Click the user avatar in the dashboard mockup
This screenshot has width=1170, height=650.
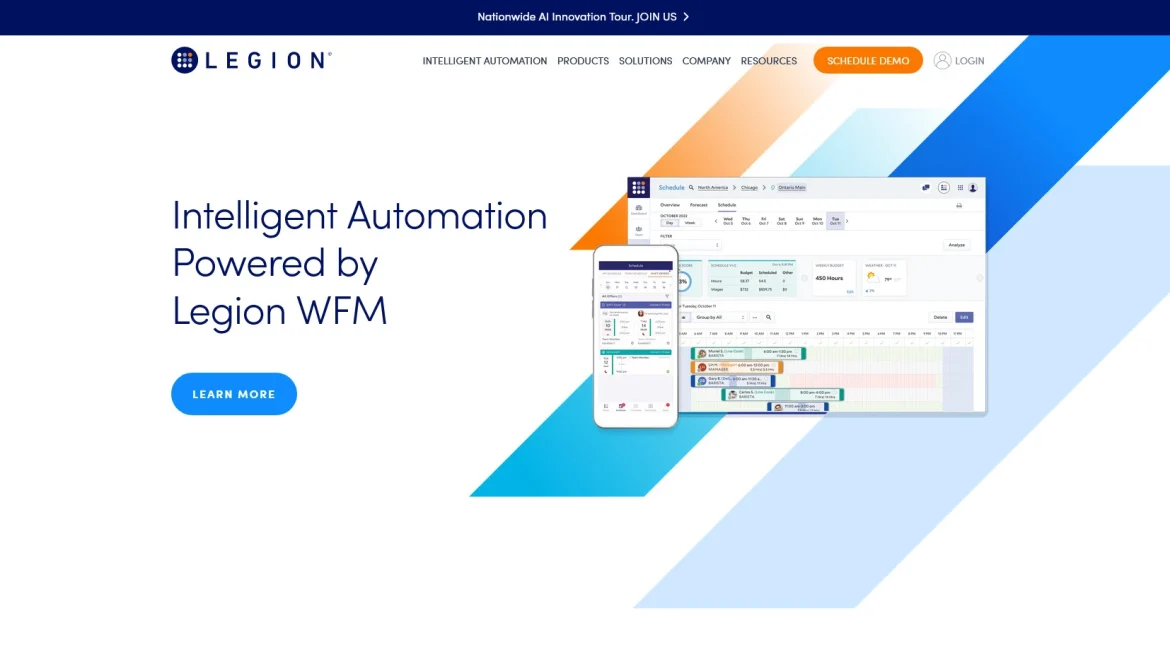tap(973, 188)
